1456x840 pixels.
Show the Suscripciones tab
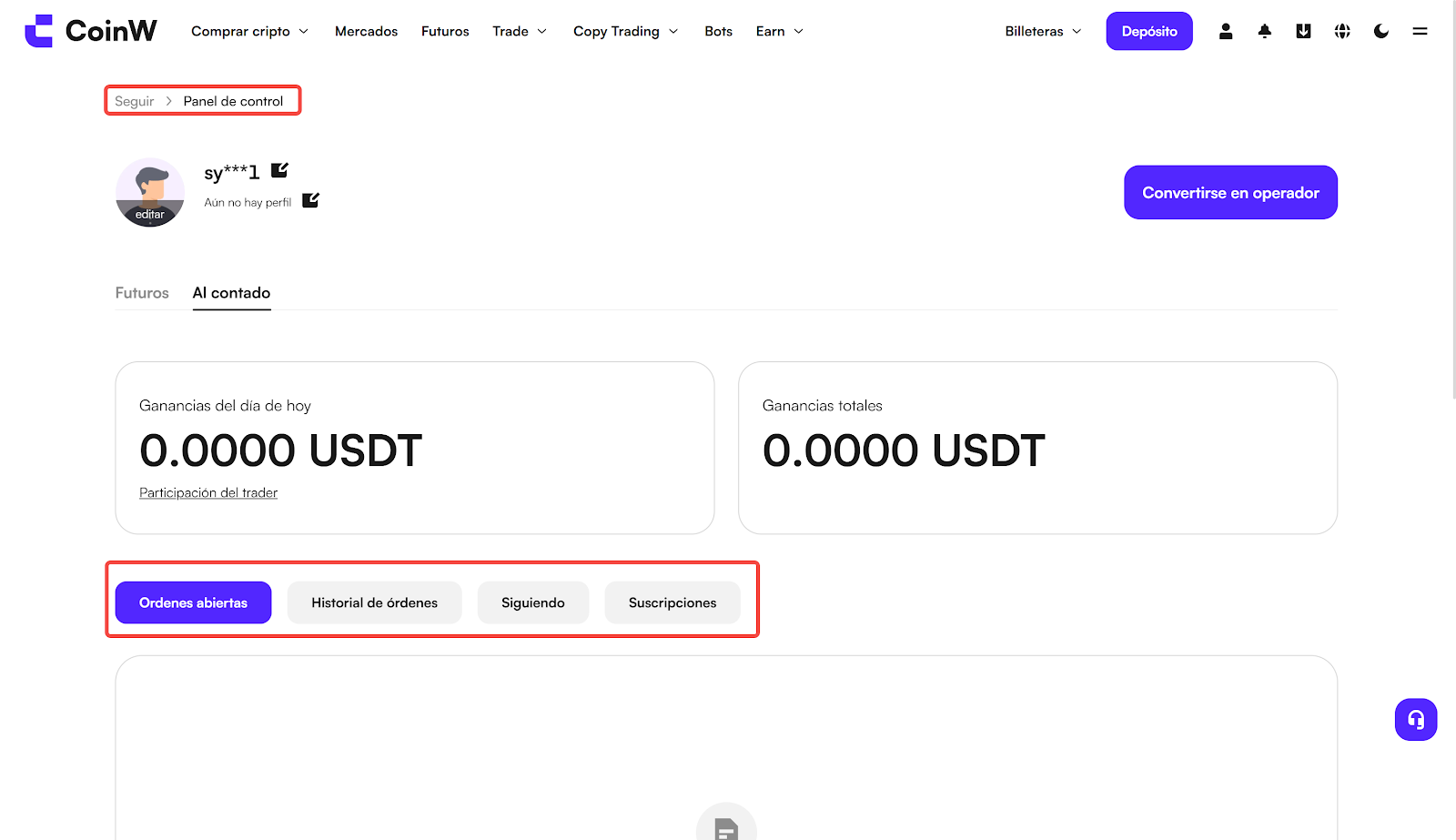click(672, 602)
